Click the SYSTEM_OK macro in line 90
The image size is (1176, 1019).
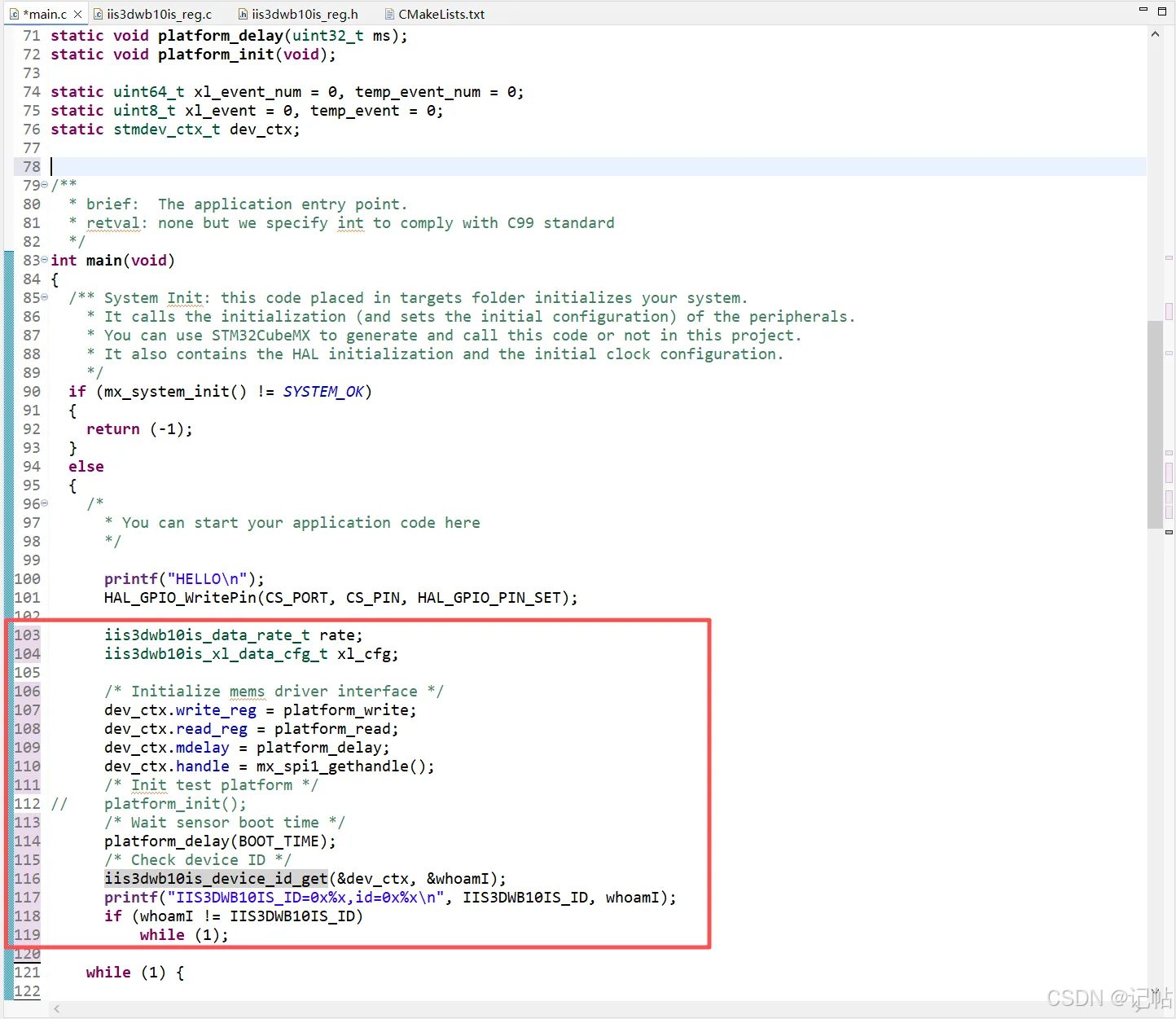tap(323, 392)
